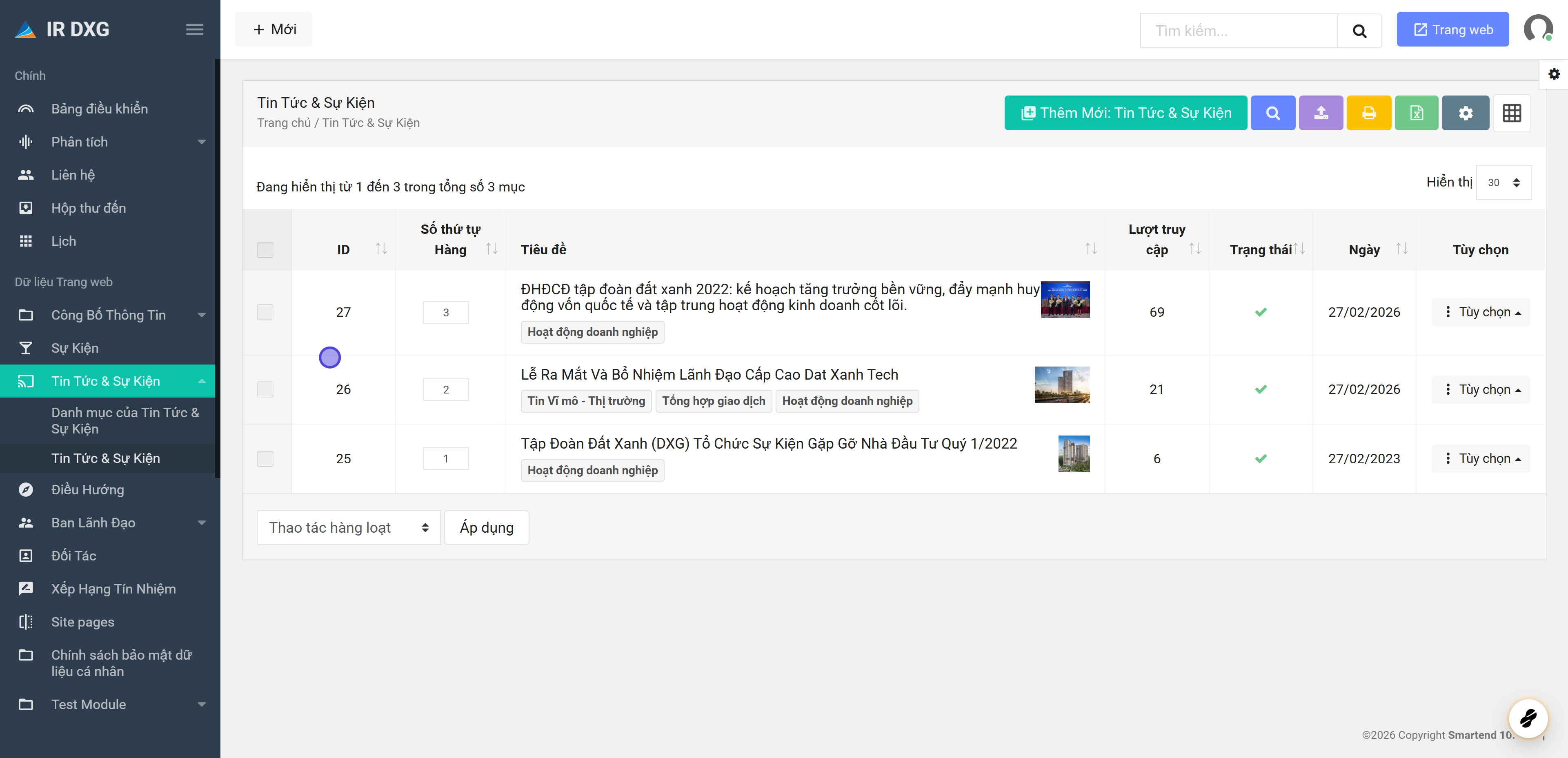Toggle status checkmark for ID 25
Image resolution: width=1568 pixels, height=758 pixels.
point(1261,459)
